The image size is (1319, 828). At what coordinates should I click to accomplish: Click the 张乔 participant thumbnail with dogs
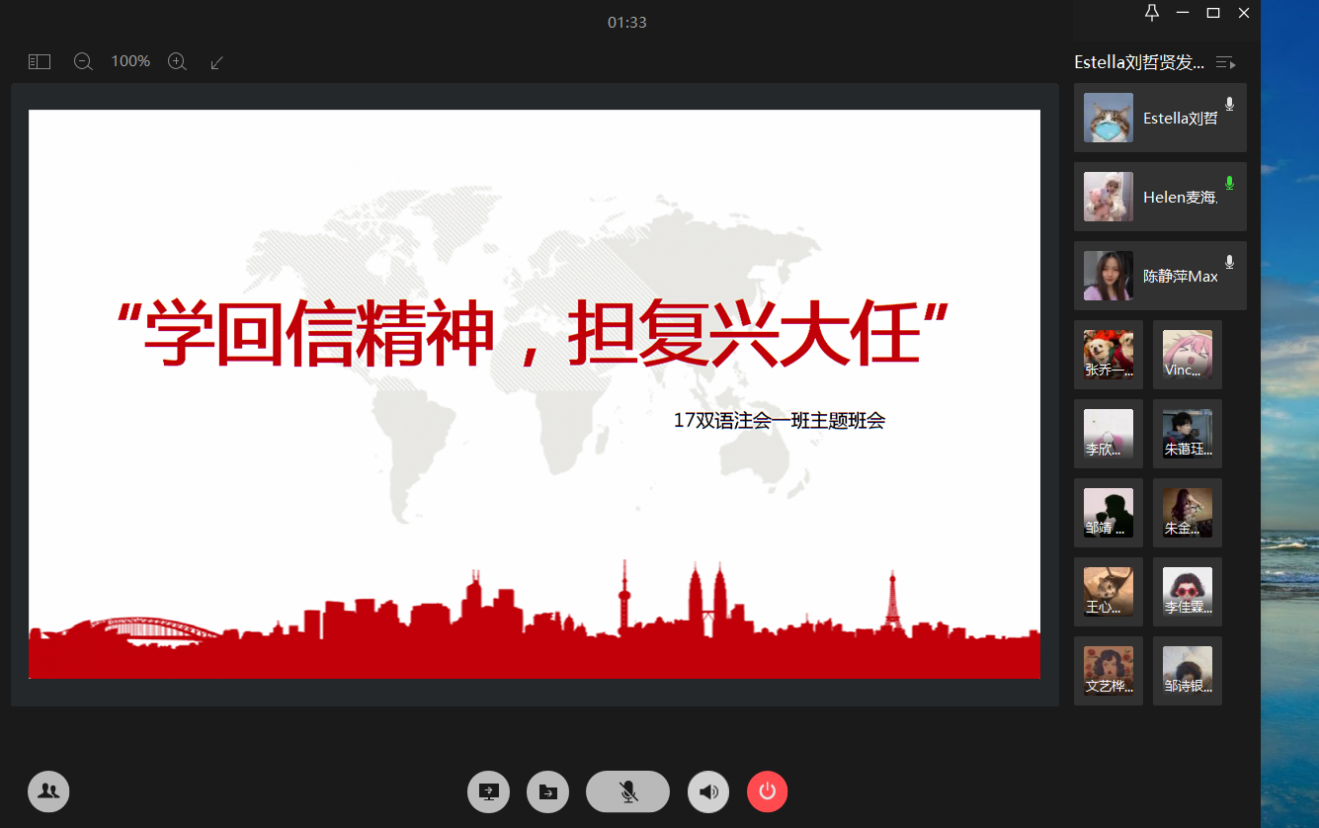coord(1108,355)
